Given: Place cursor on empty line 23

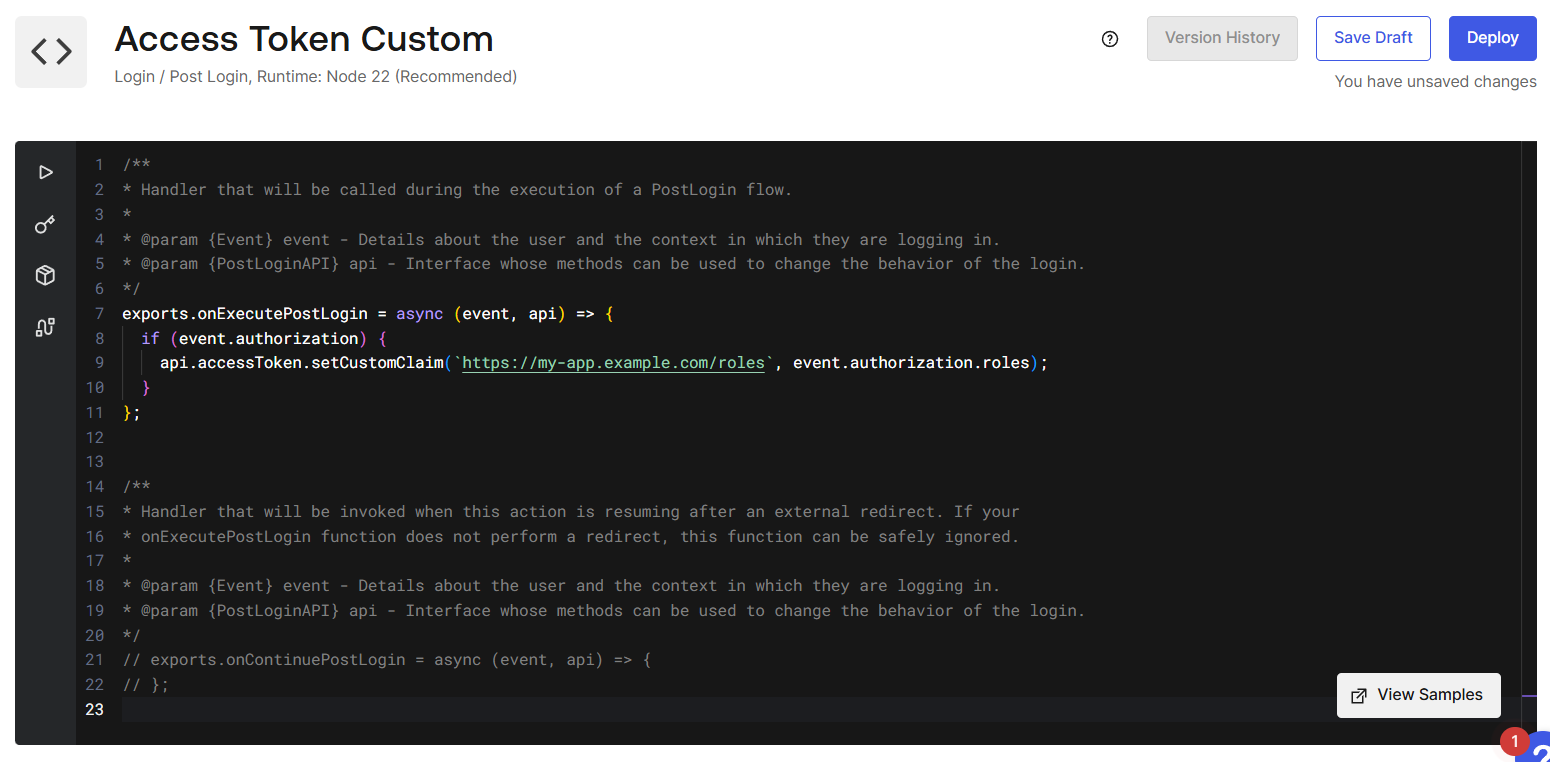Looking at the screenshot, I should 600,709.
